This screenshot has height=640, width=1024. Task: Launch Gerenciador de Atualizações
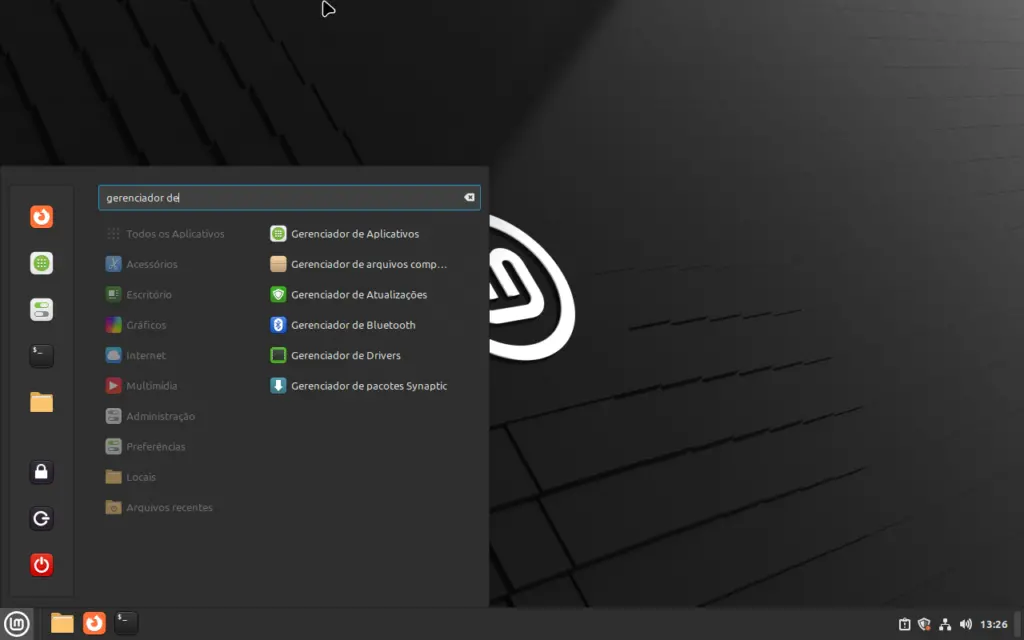[360, 294]
